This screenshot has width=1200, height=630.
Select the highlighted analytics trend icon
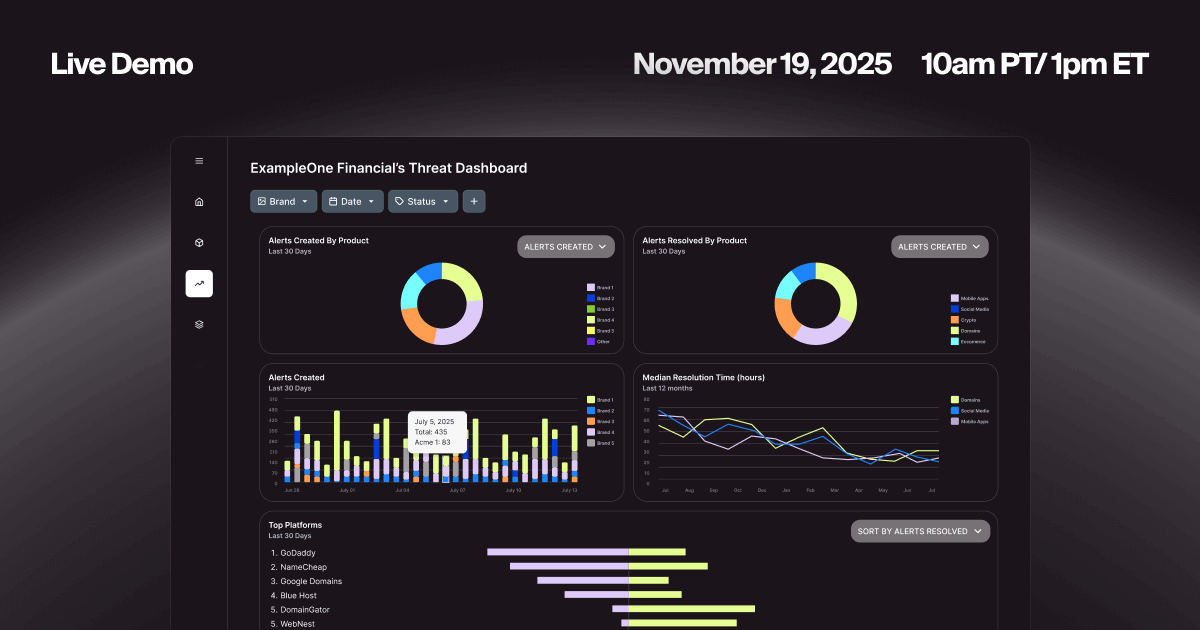(x=199, y=283)
